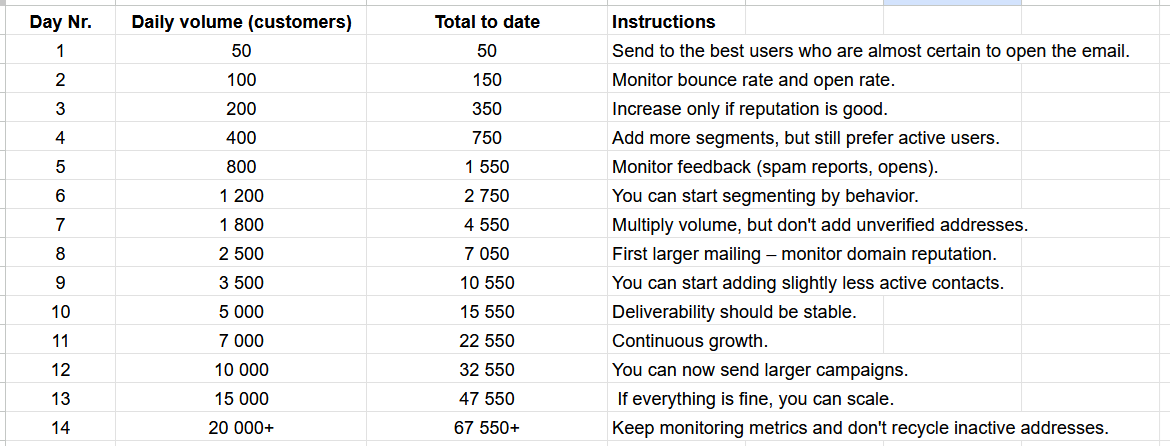Click the total to date cell 1 550
This screenshot has height=446, width=1170.
click(487, 167)
